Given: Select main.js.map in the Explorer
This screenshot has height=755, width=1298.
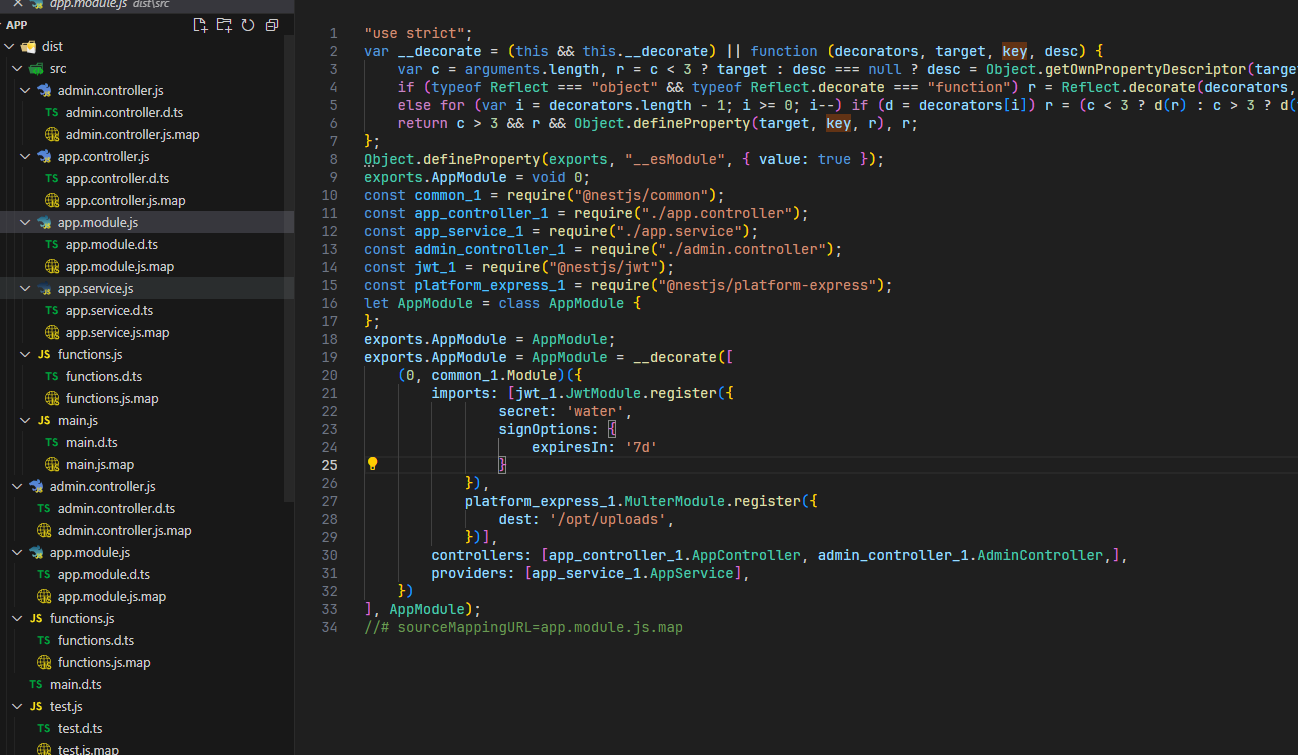Looking at the screenshot, I should [x=99, y=465].
